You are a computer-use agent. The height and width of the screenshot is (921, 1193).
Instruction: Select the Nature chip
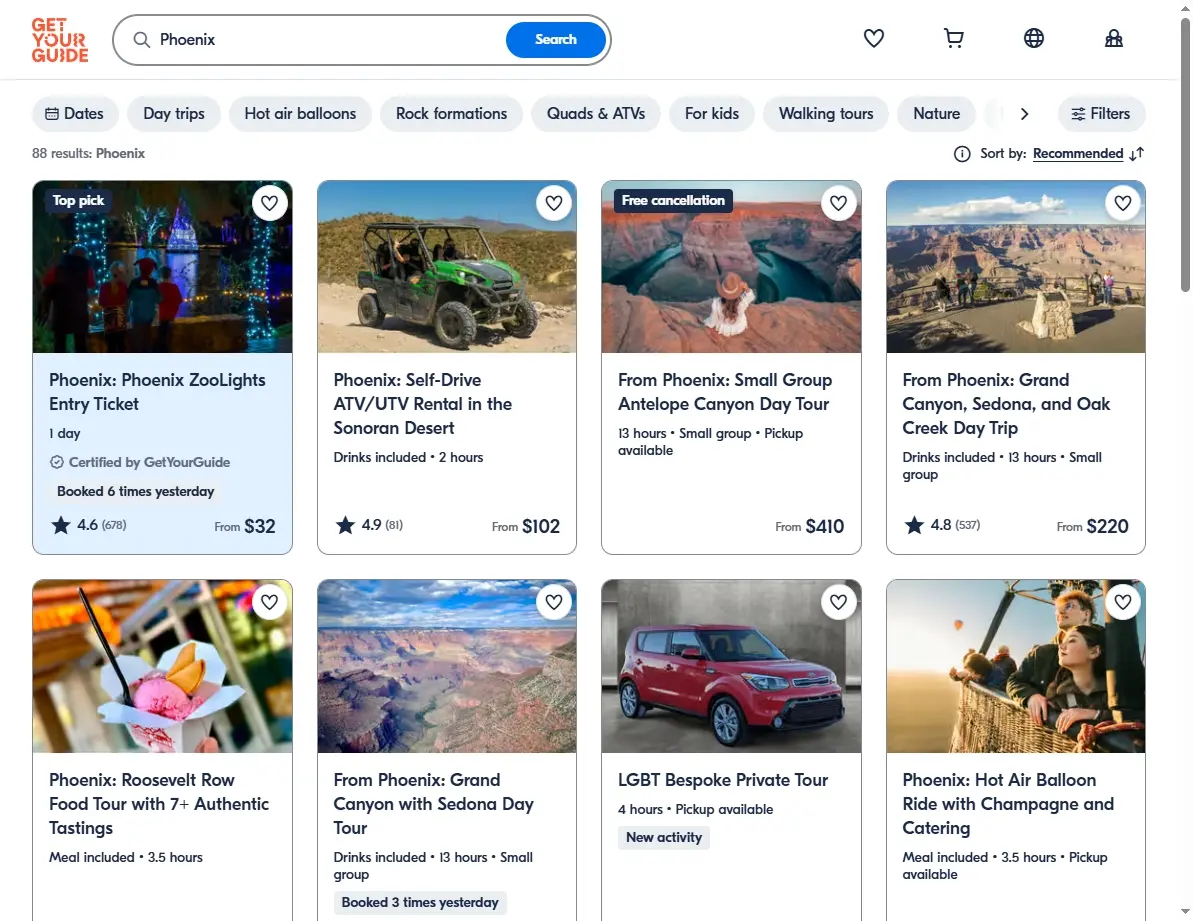[x=937, y=114]
